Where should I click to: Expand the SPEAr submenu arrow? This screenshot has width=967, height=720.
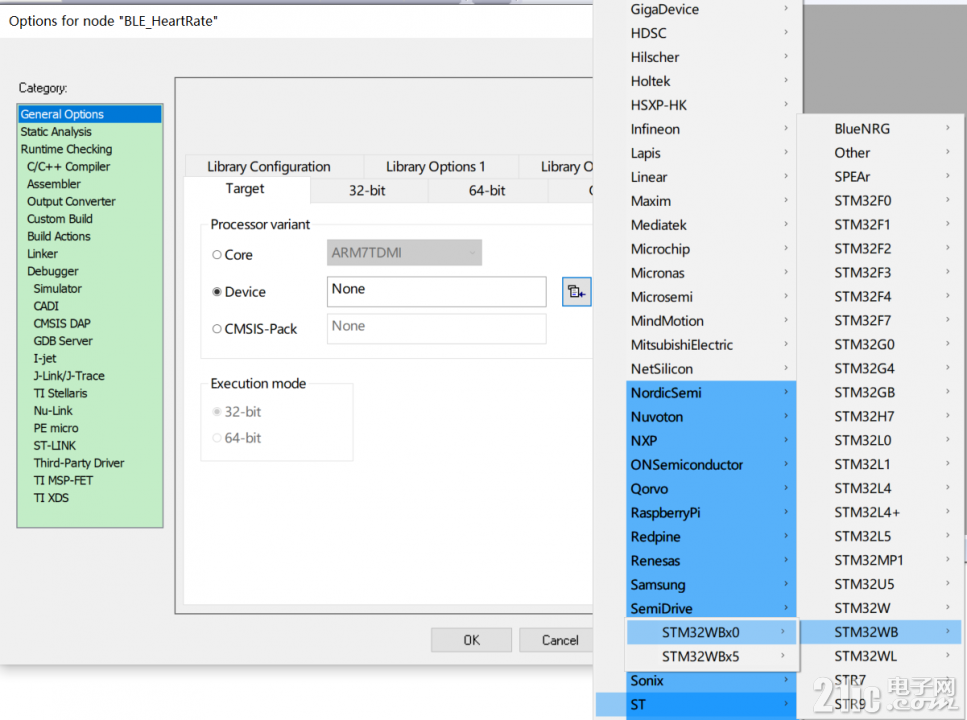(948, 176)
